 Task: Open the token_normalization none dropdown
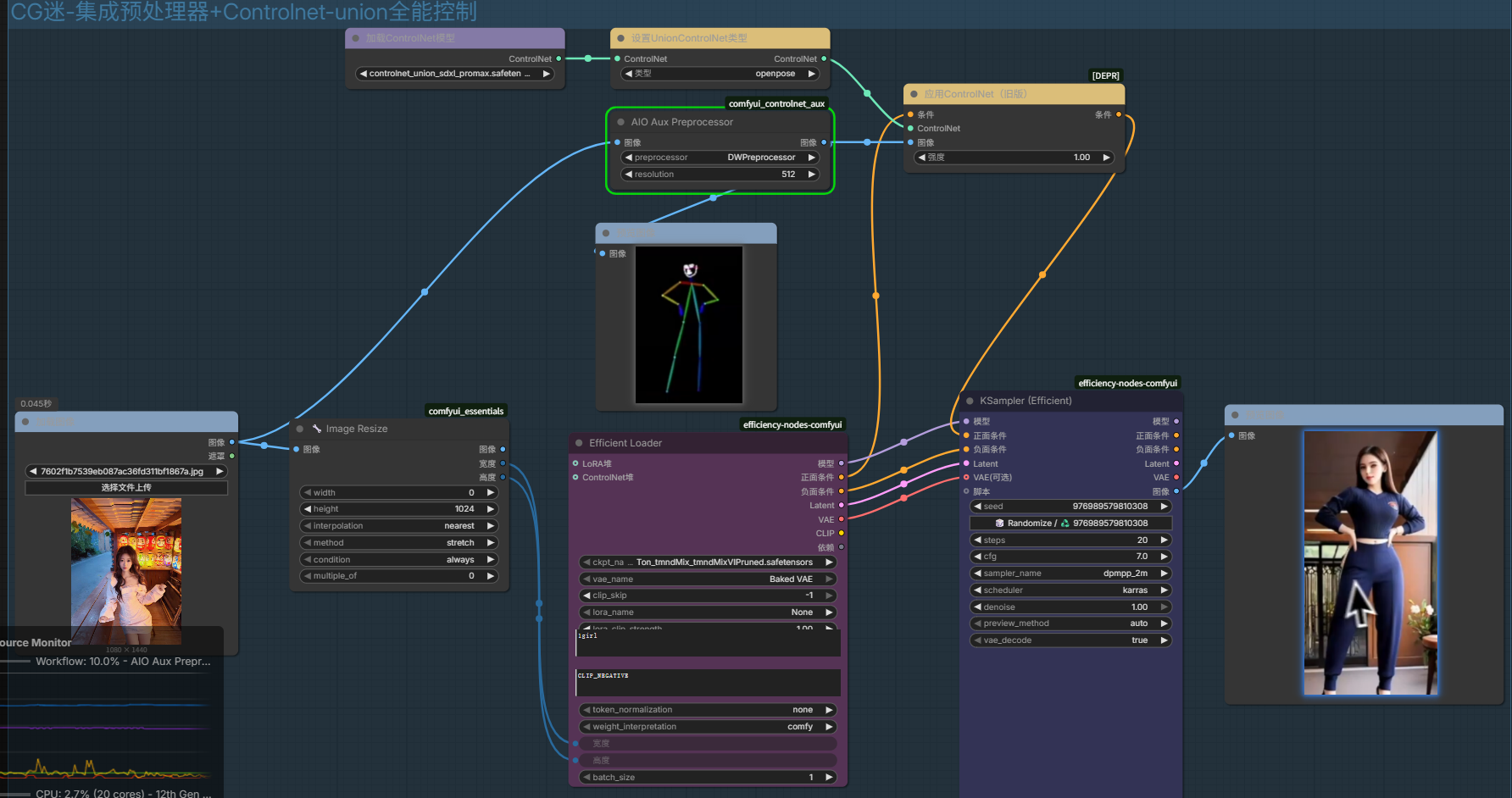click(708, 710)
